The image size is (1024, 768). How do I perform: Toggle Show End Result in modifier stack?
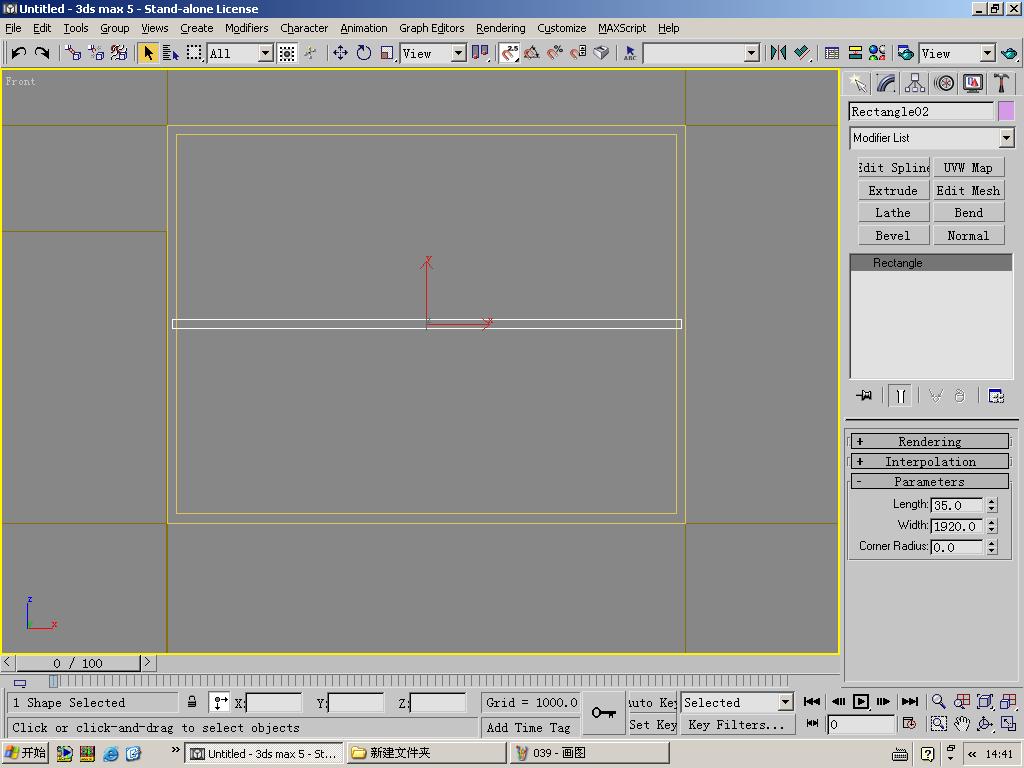click(900, 396)
